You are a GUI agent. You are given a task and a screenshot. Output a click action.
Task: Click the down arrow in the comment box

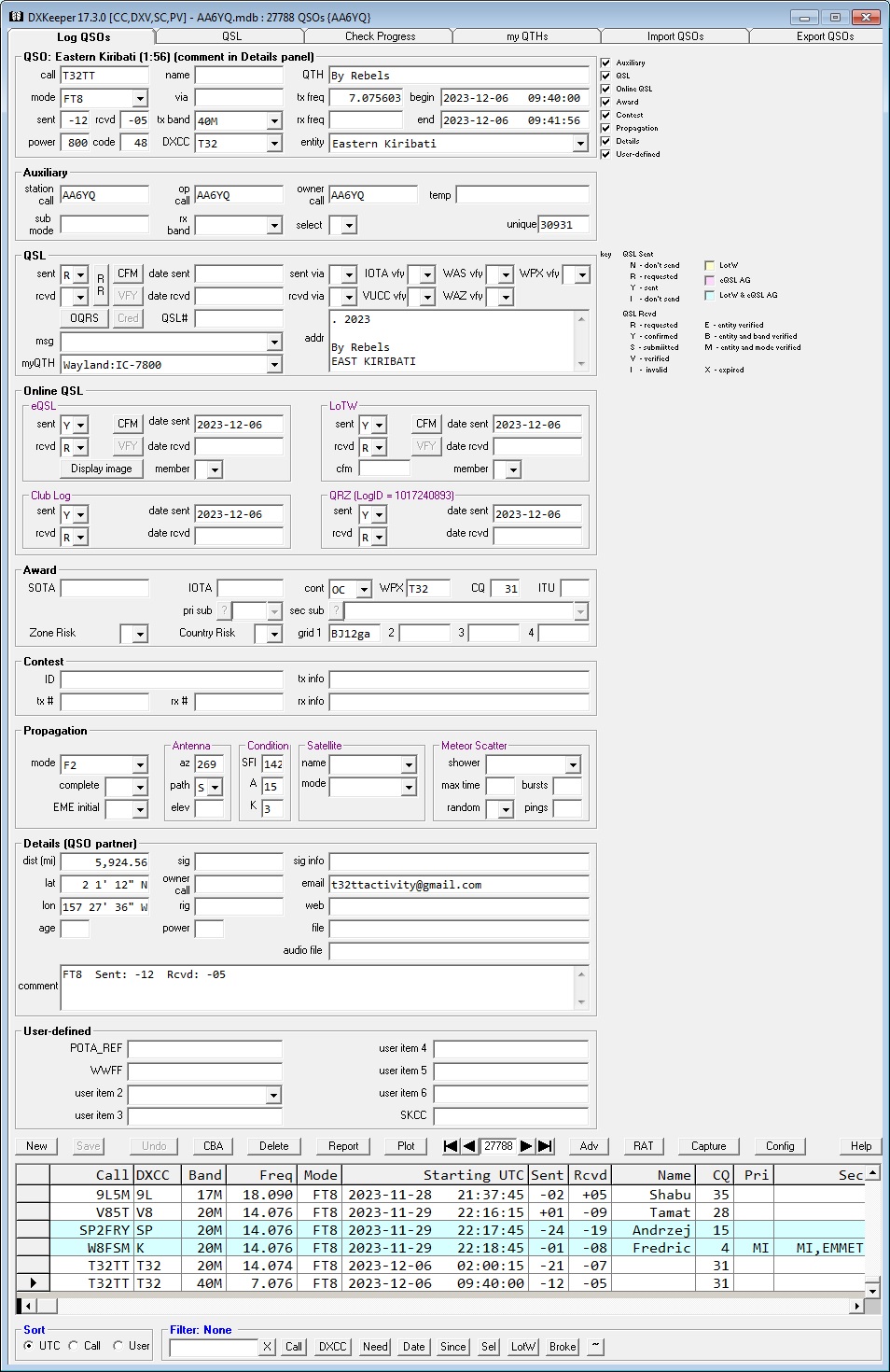[x=582, y=1002]
